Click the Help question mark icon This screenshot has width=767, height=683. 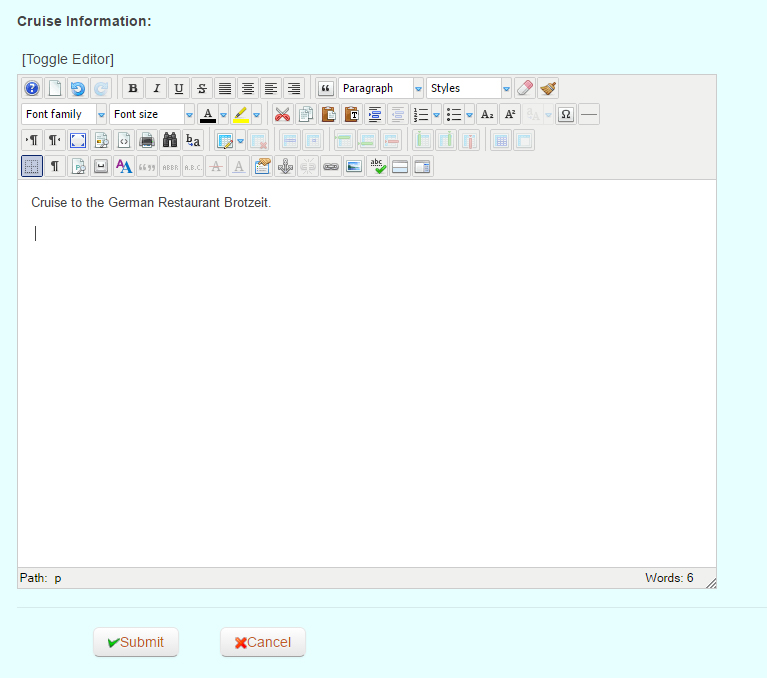point(32,88)
